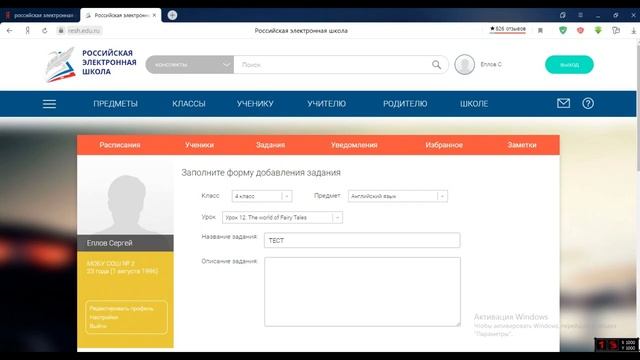Open the Предметы menu
640x360 pixels.
(116, 104)
